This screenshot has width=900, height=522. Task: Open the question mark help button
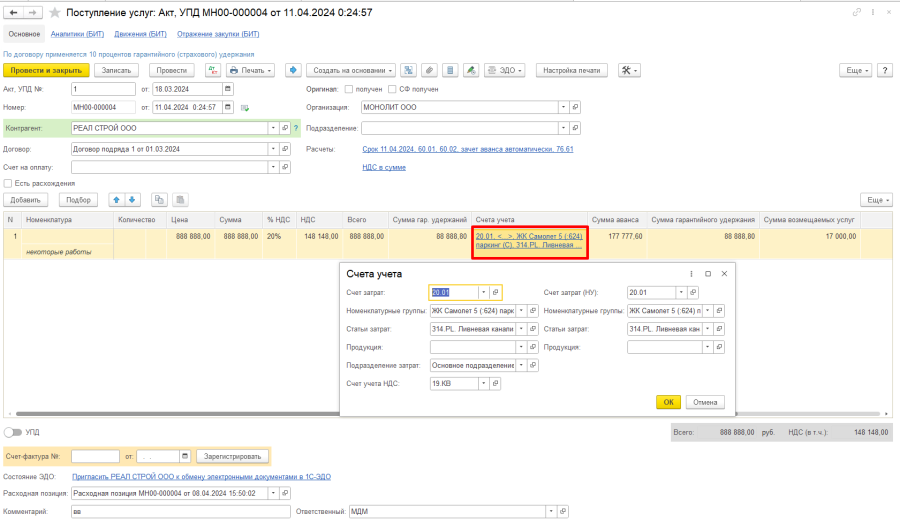click(x=886, y=70)
